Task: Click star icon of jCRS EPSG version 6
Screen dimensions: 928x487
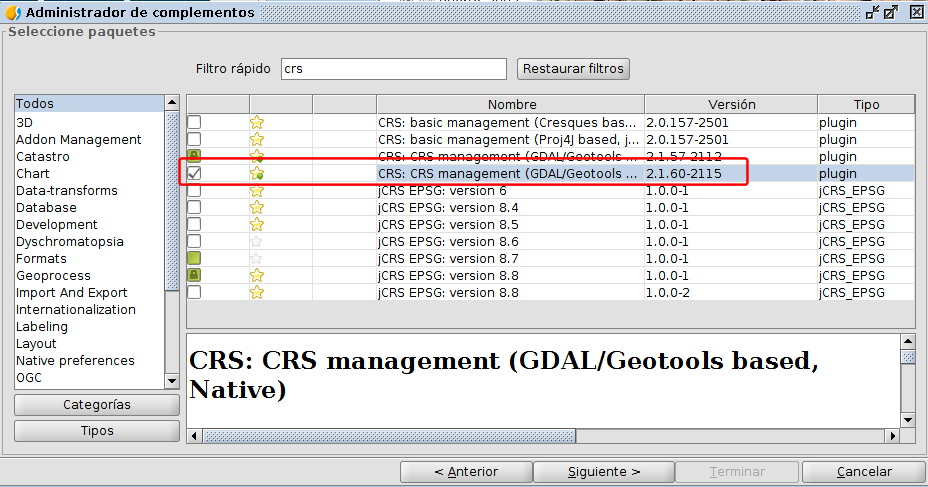Action: click(256, 191)
